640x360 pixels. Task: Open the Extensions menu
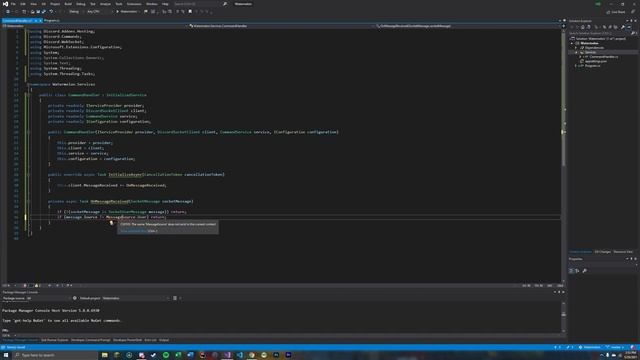[x=134, y=4]
